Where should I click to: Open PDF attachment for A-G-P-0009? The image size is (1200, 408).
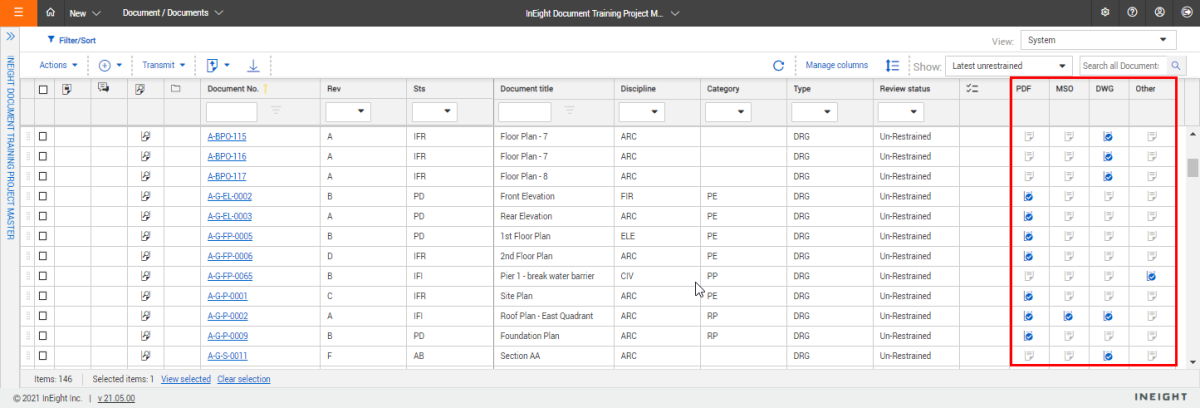[1027, 336]
